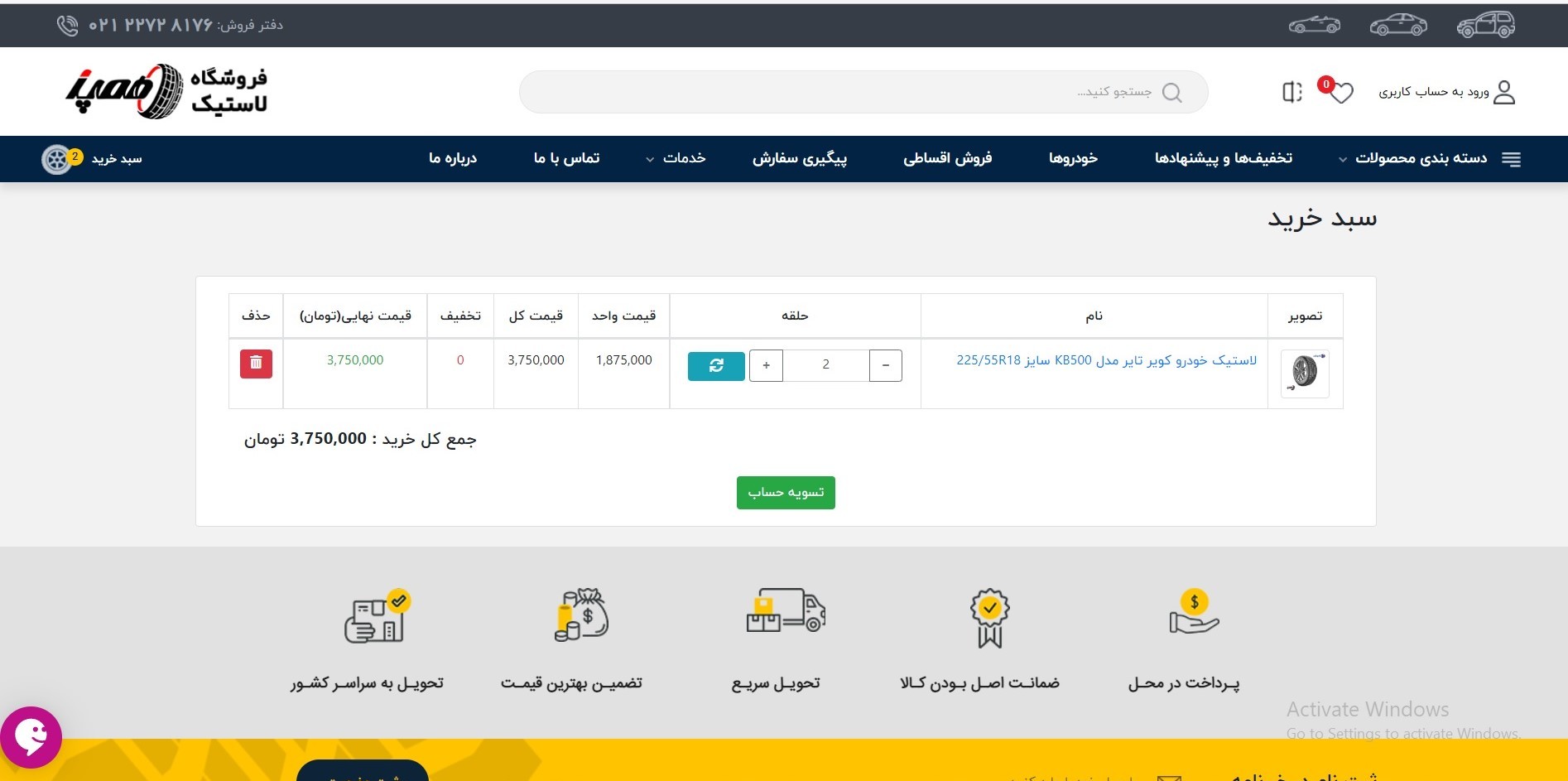Open the Kavir tire KB500 product link
Viewport: 1568px width, 781px height.
pos(1106,360)
